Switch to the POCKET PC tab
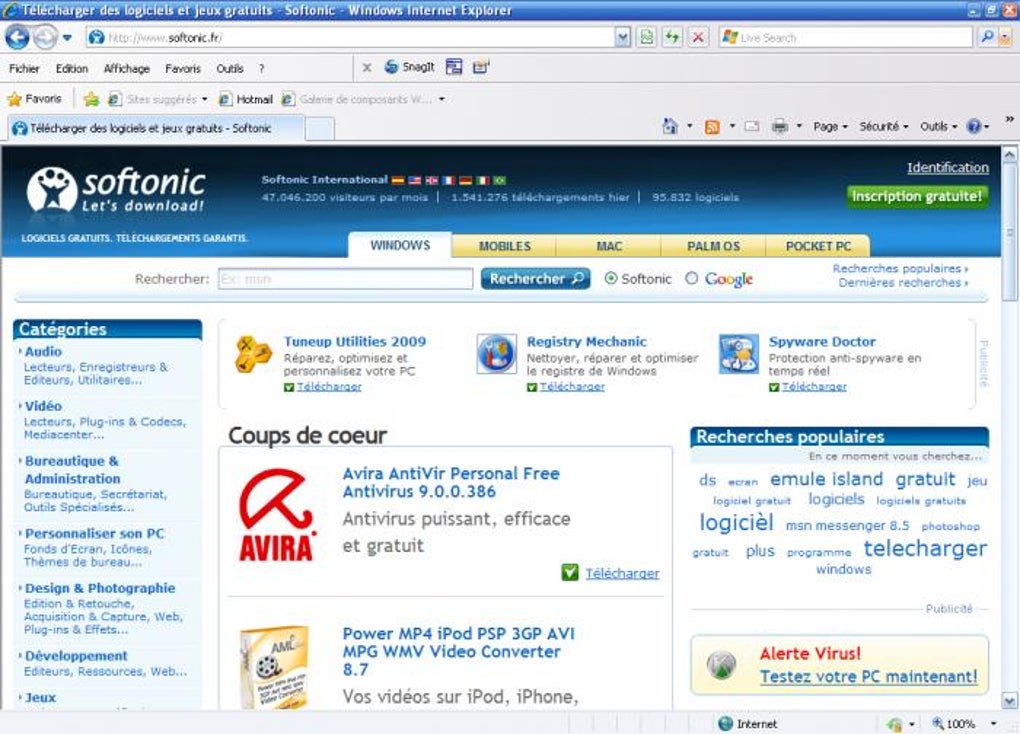 tap(818, 246)
